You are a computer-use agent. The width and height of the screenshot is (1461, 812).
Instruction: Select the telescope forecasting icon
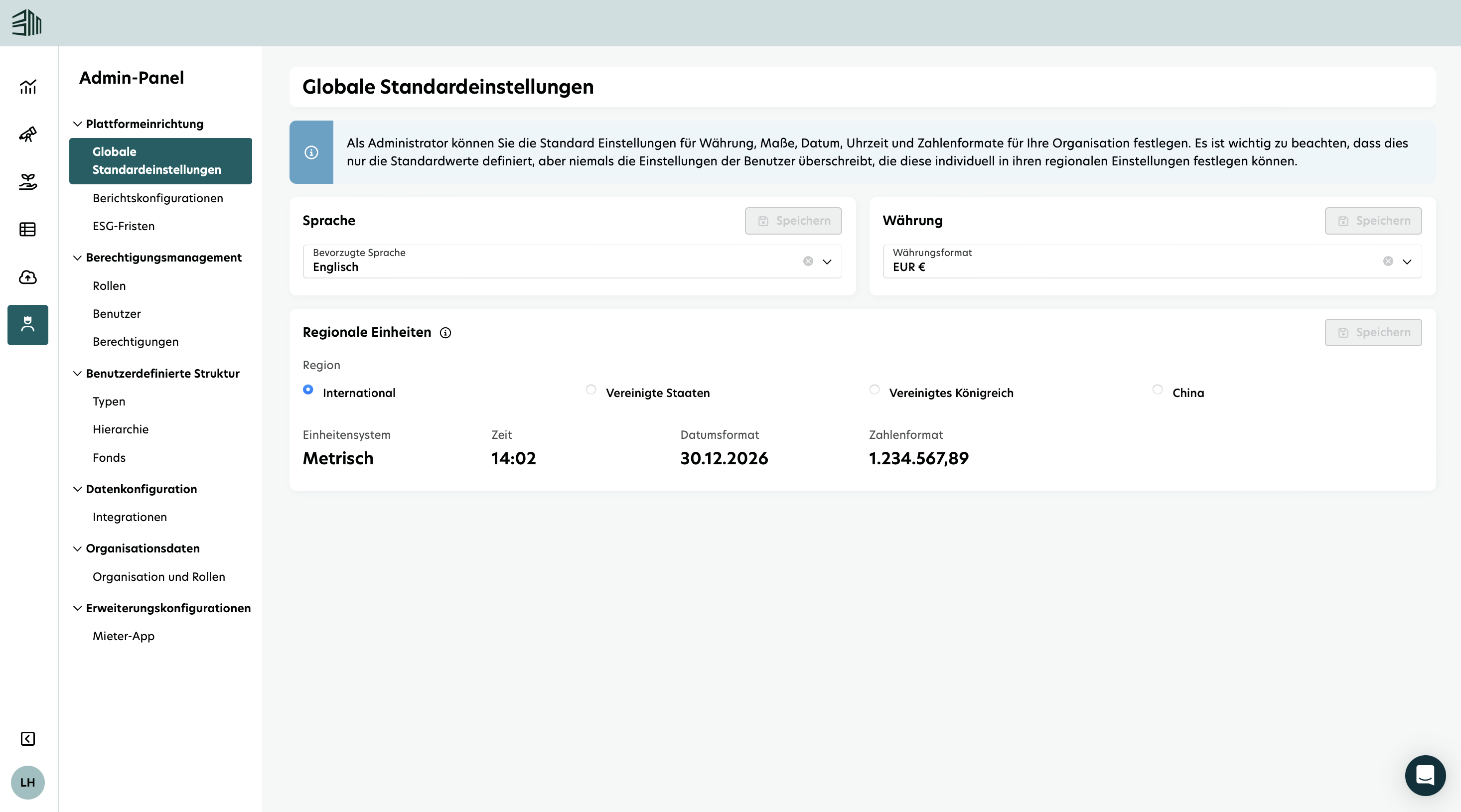point(27,135)
